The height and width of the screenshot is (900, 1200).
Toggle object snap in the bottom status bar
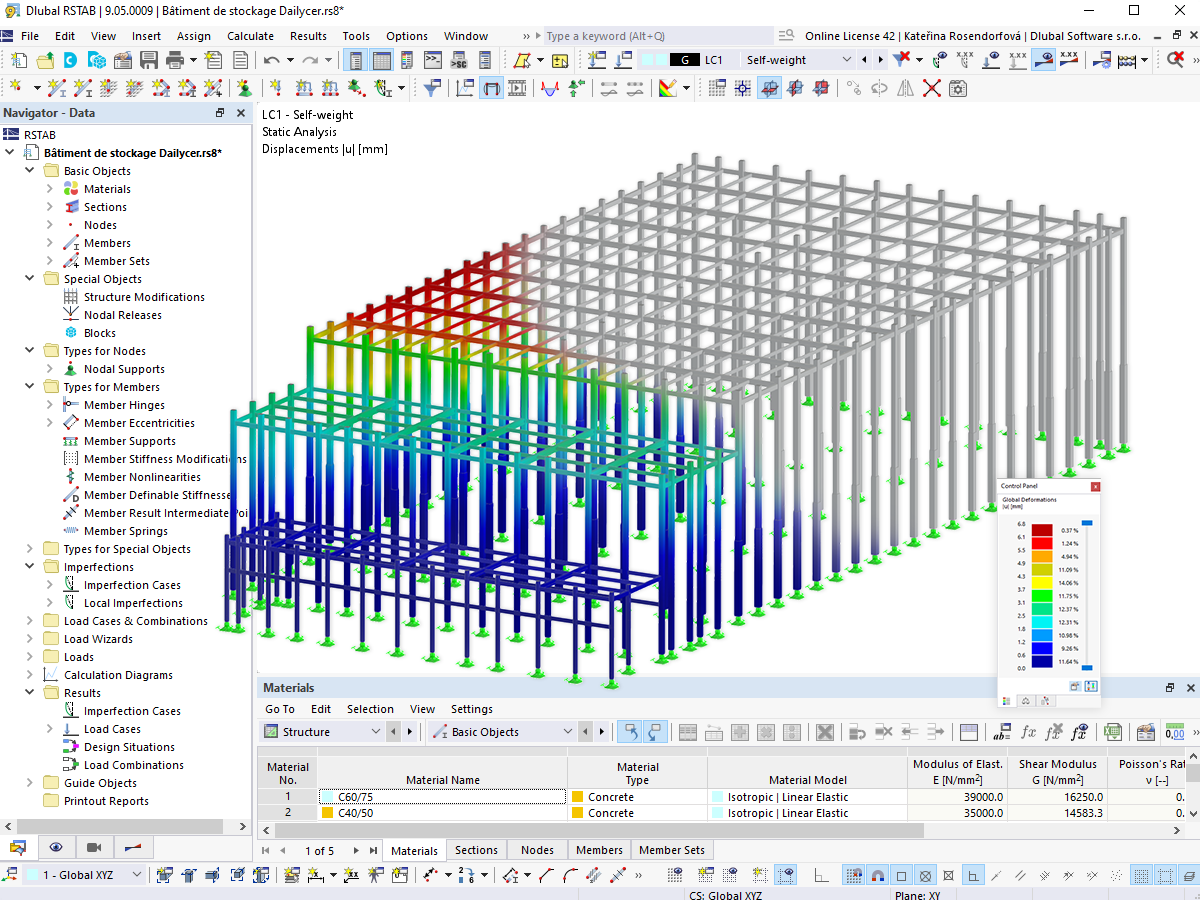pyautogui.click(x=900, y=874)
